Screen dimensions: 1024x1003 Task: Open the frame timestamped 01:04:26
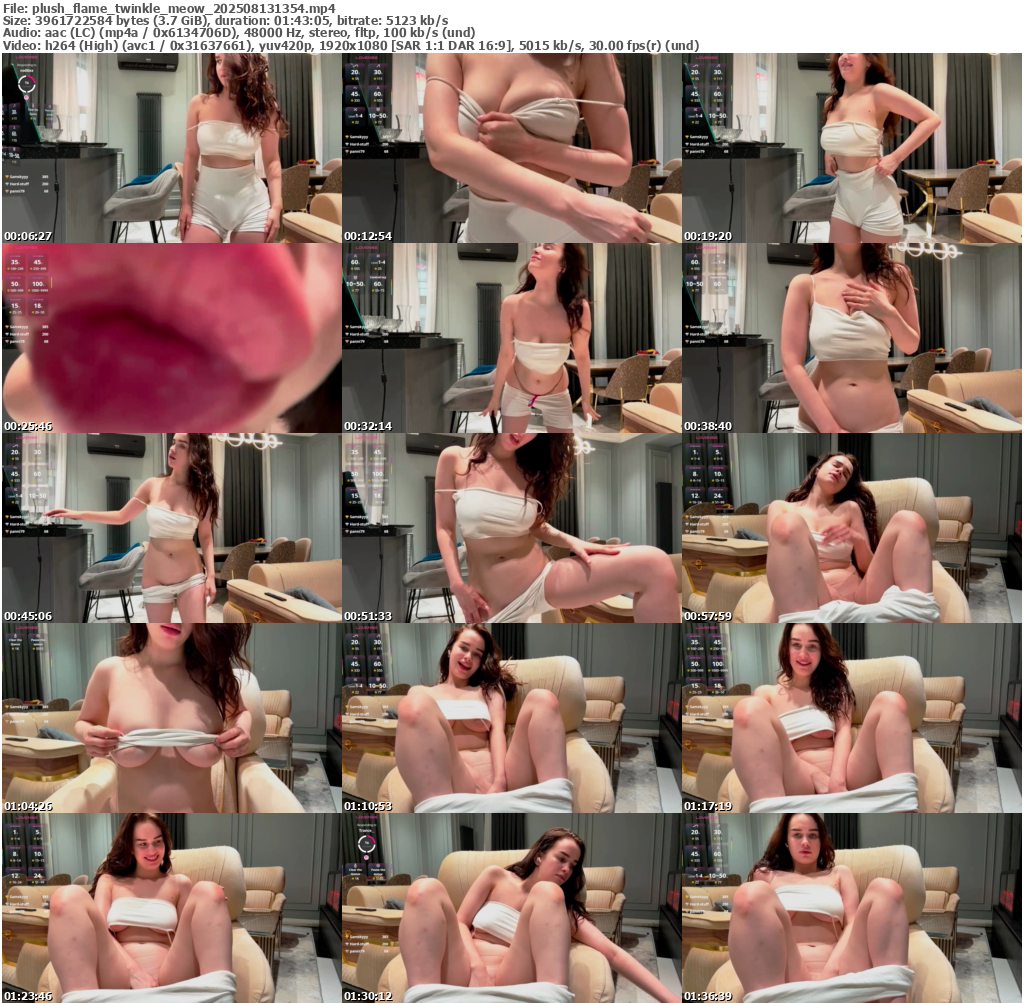coord(171,718)
